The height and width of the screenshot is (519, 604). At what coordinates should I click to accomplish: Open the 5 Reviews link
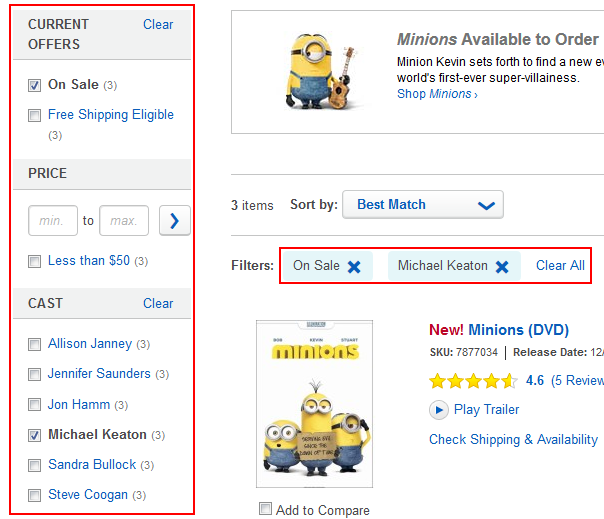click(577, 381)
